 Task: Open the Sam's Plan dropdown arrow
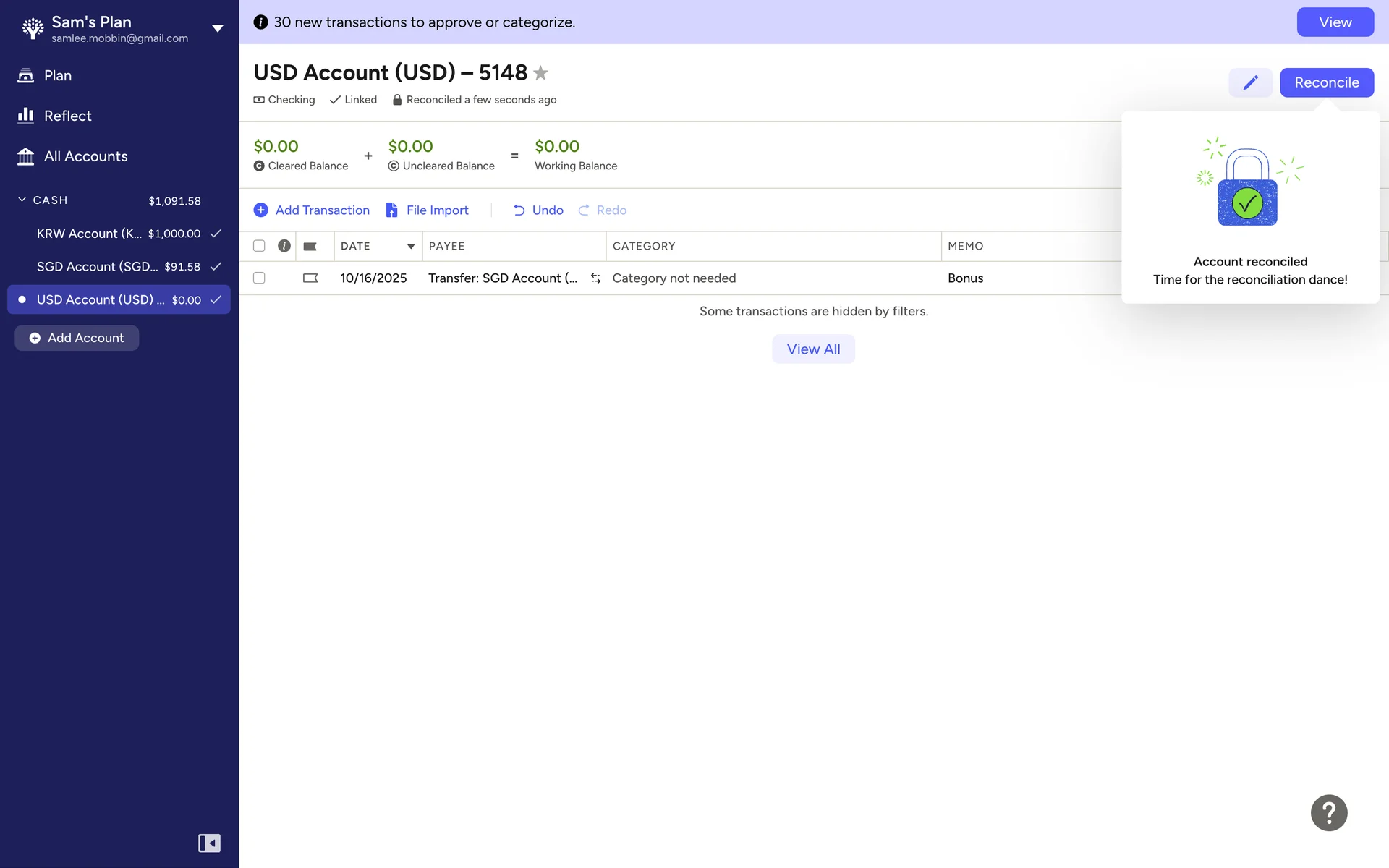tap(217, 28)
